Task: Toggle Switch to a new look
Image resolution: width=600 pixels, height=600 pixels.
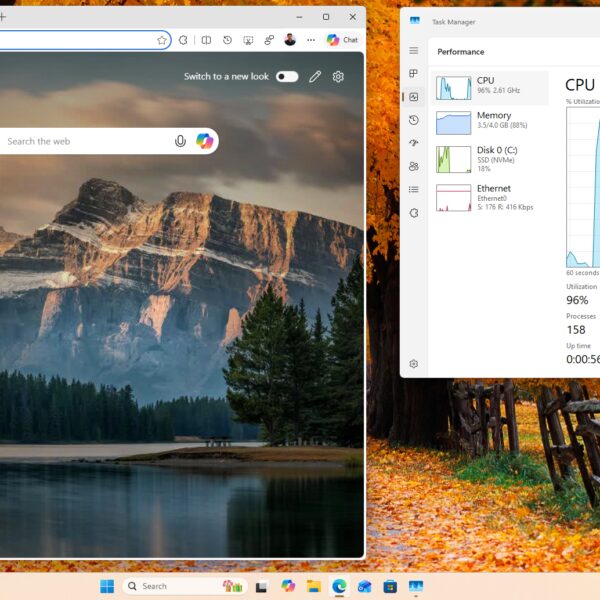Action: click(287, 77)
